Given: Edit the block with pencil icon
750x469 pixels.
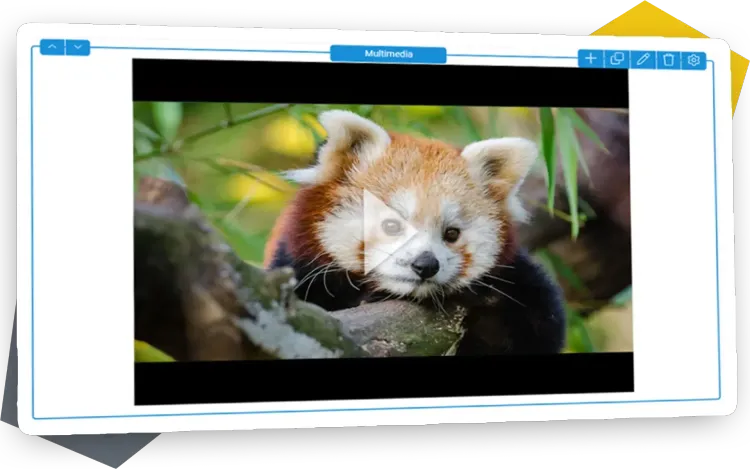Looking at the screenshot, I should [642, 59].
